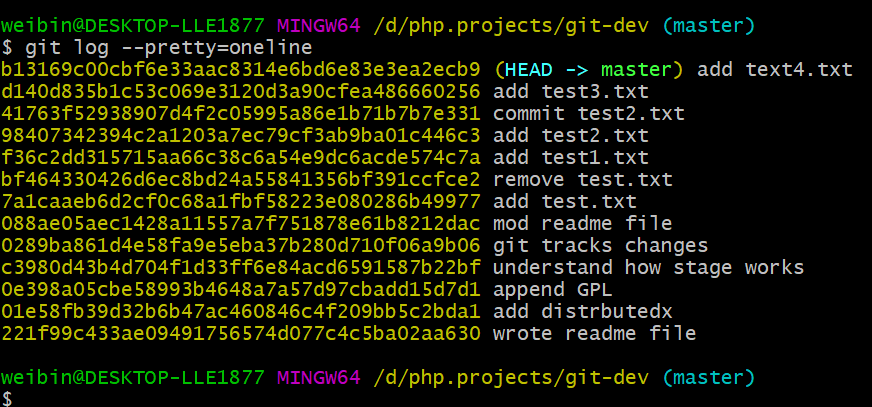Select the 'add test3.txt' commit message
Screen dimensions: 872x407
tap(571, 91)
